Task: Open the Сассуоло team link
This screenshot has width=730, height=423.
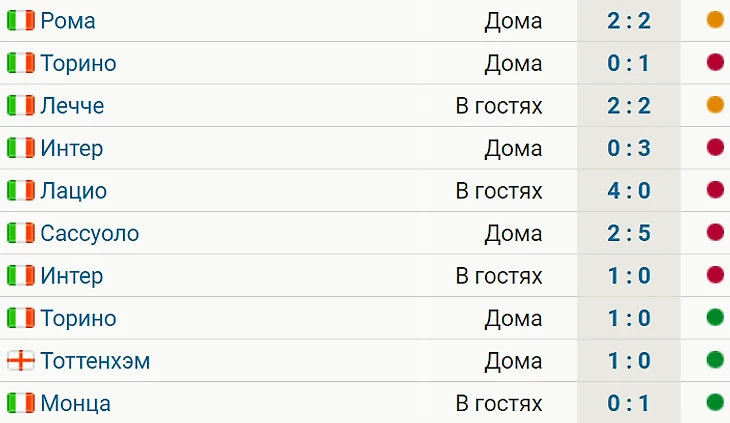Action: 89,233
